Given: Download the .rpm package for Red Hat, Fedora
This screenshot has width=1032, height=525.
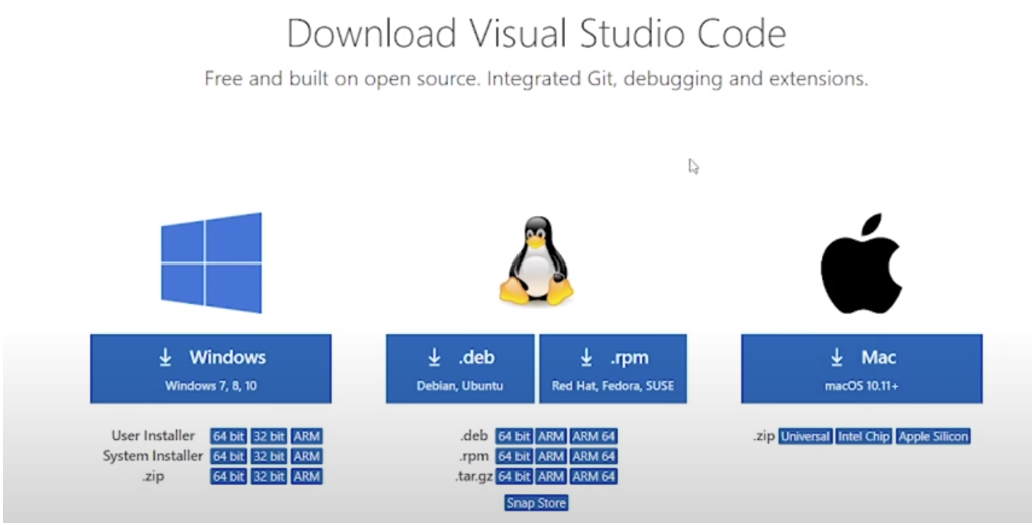Looking at the screenshot, I should [x=613, y=368].
